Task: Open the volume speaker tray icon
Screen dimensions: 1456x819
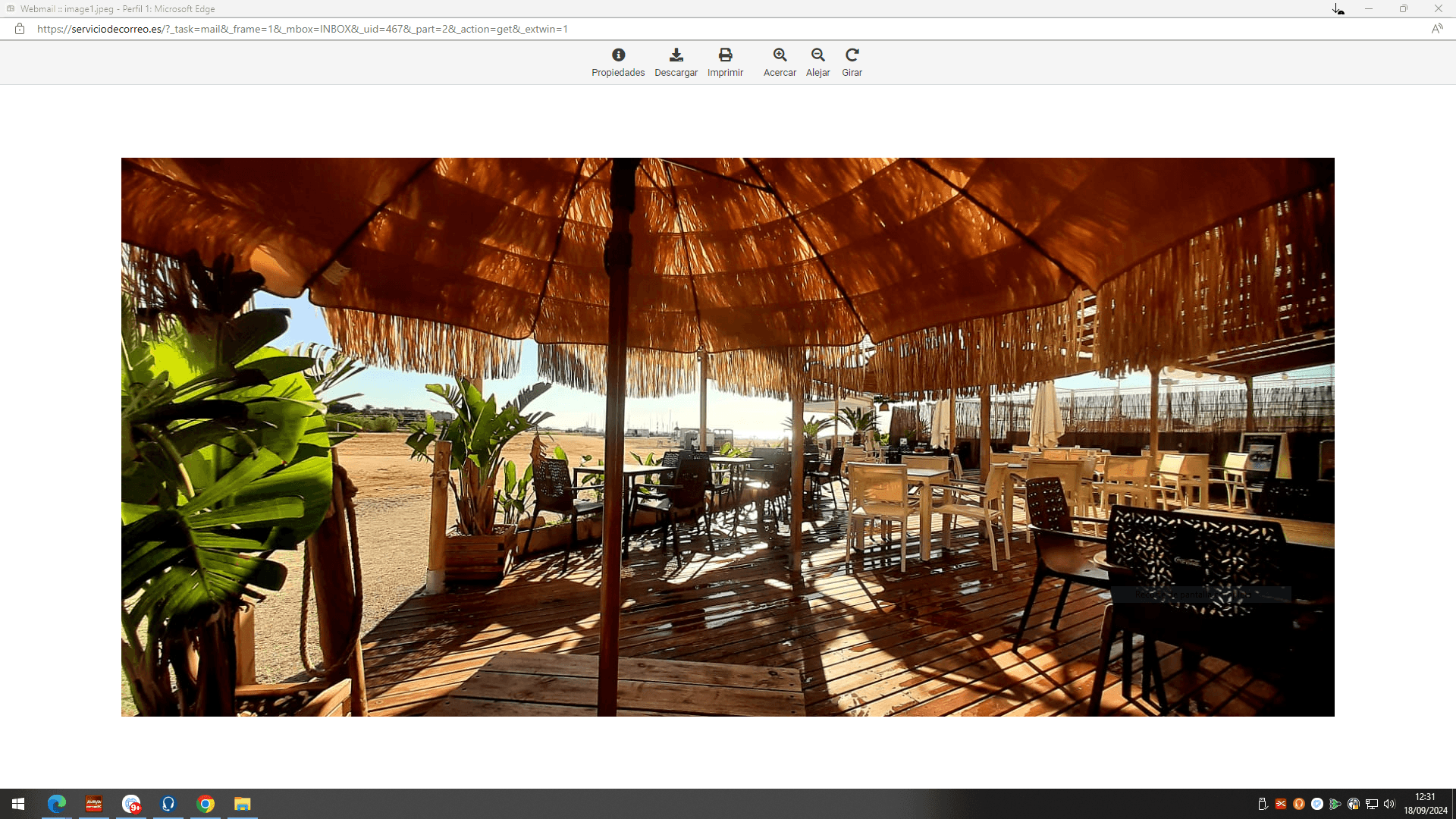Action: 1389,804
